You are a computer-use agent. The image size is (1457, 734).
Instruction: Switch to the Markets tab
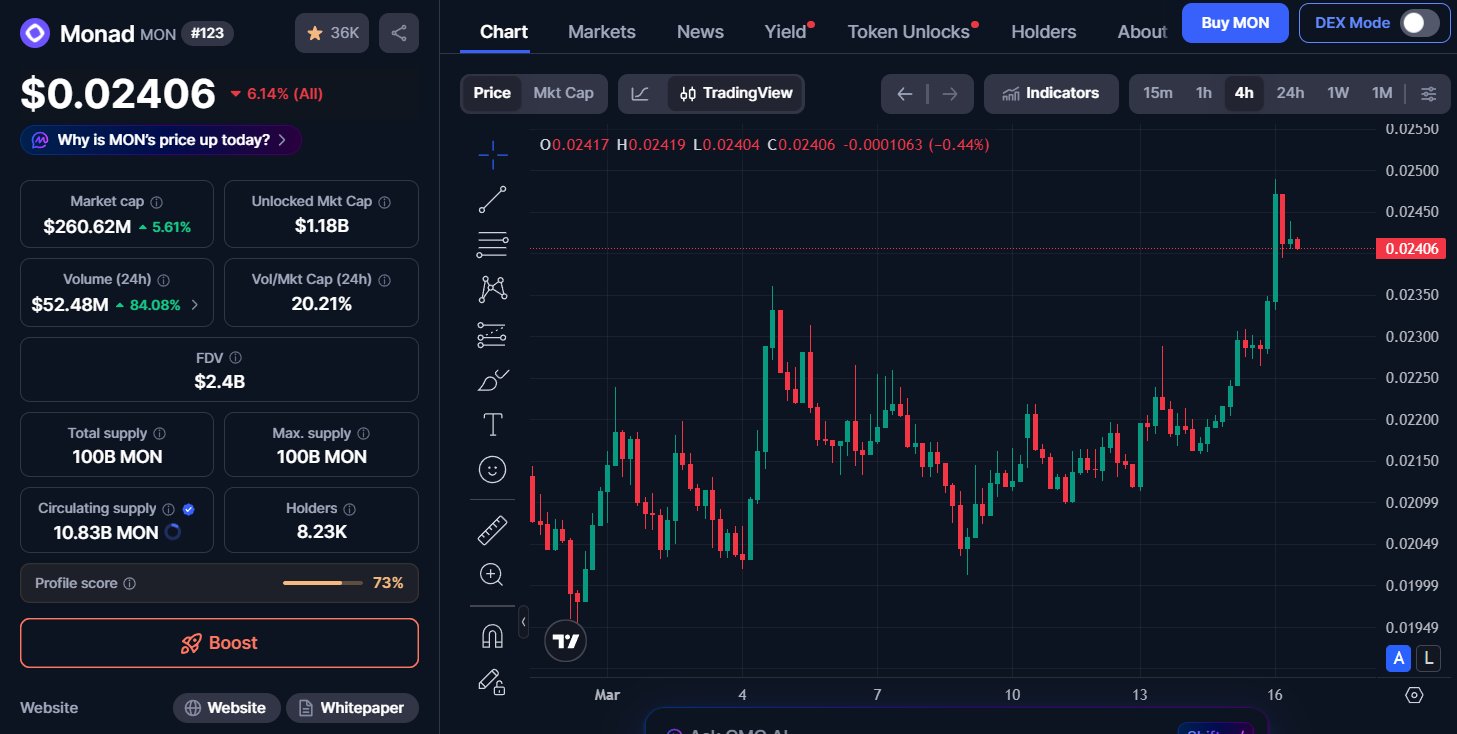[602, 32]
